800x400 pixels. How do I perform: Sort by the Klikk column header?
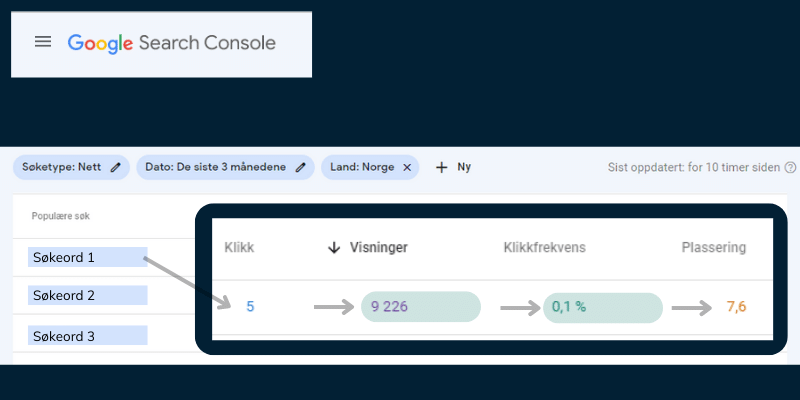click(x=239, y=248)
